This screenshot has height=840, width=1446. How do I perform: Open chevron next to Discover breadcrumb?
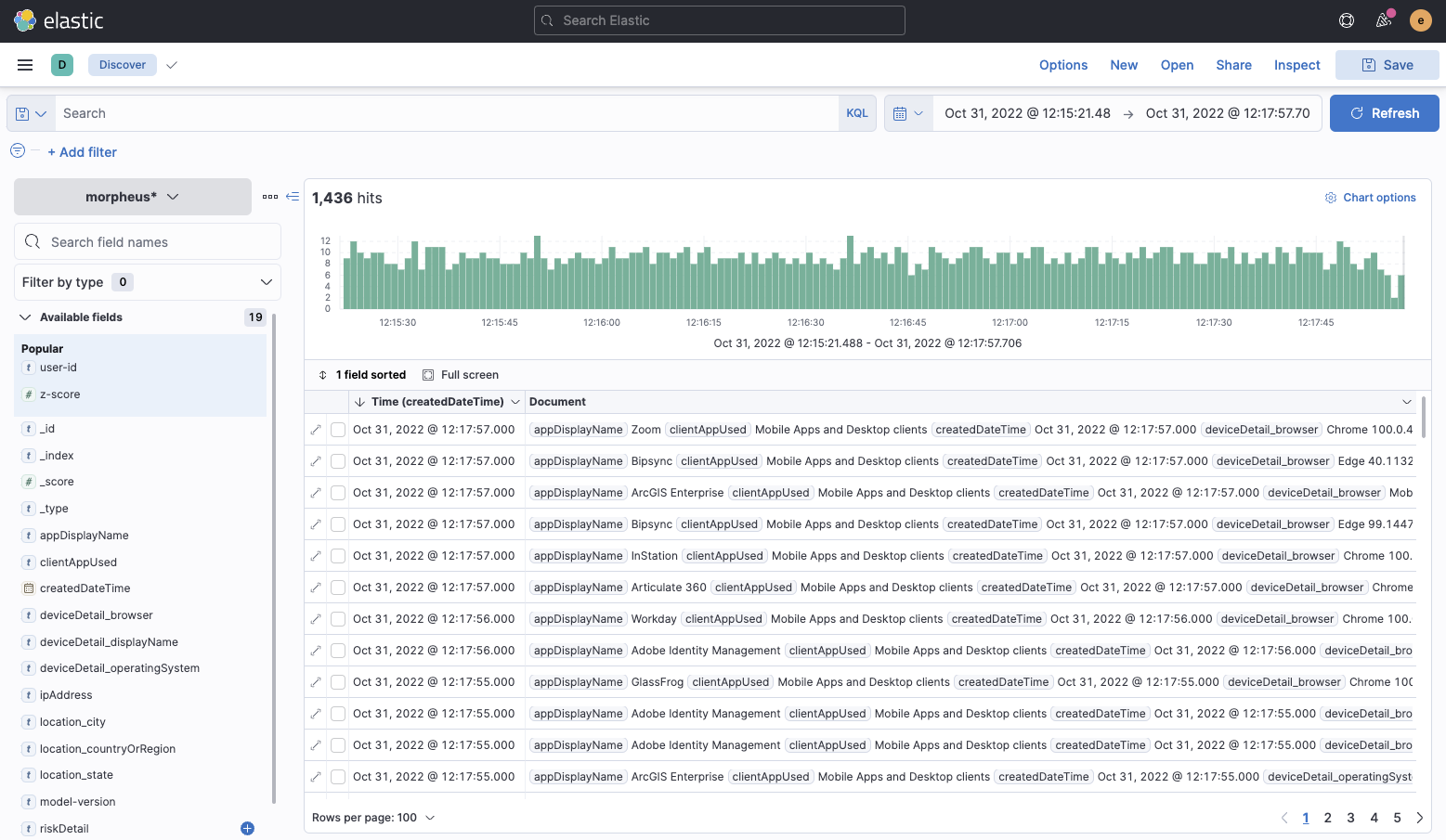172,65
